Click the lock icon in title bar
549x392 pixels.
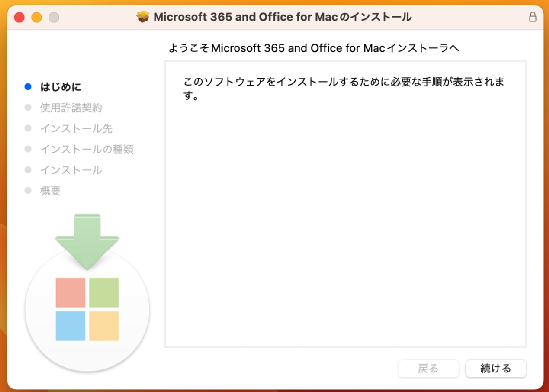(x=533, y=17)
